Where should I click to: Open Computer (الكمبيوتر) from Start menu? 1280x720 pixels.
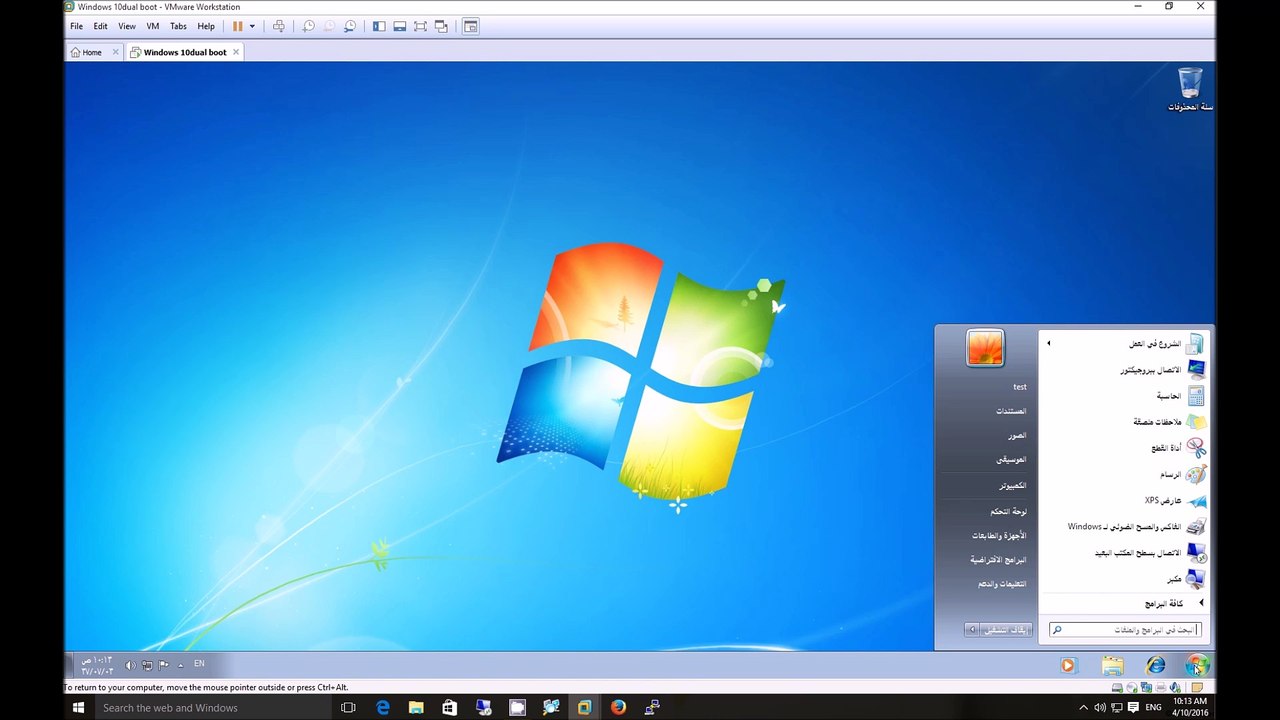click(1013, 485)
